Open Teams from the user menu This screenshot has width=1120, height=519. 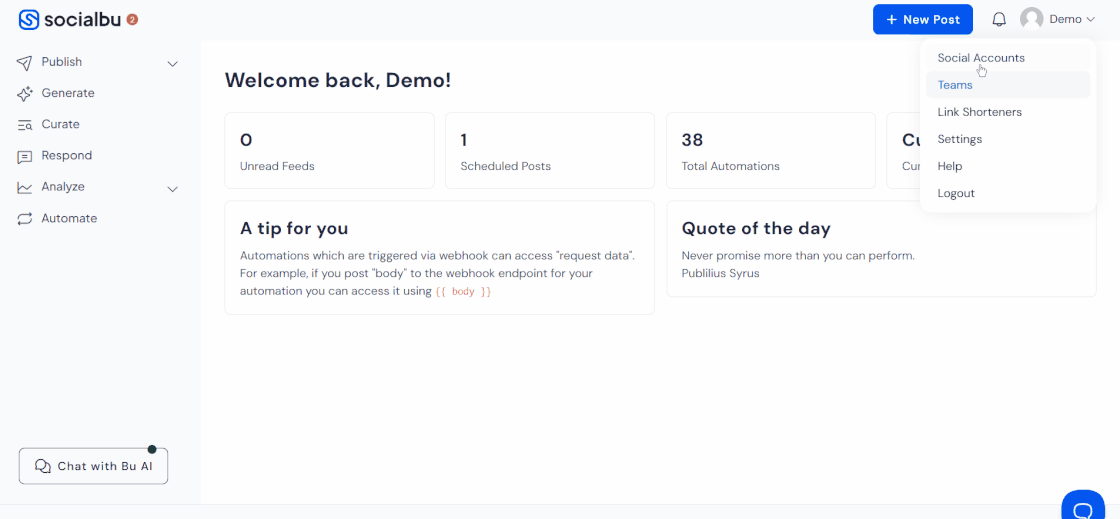(x=955, y=85)
